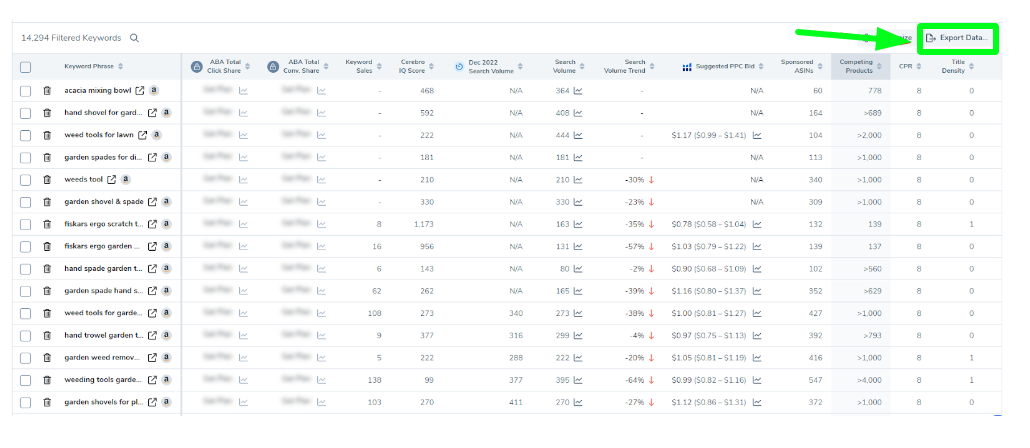1030x448 pixels.
Task: Open garden shovel & spade keyword
Action: pos(104,202)
